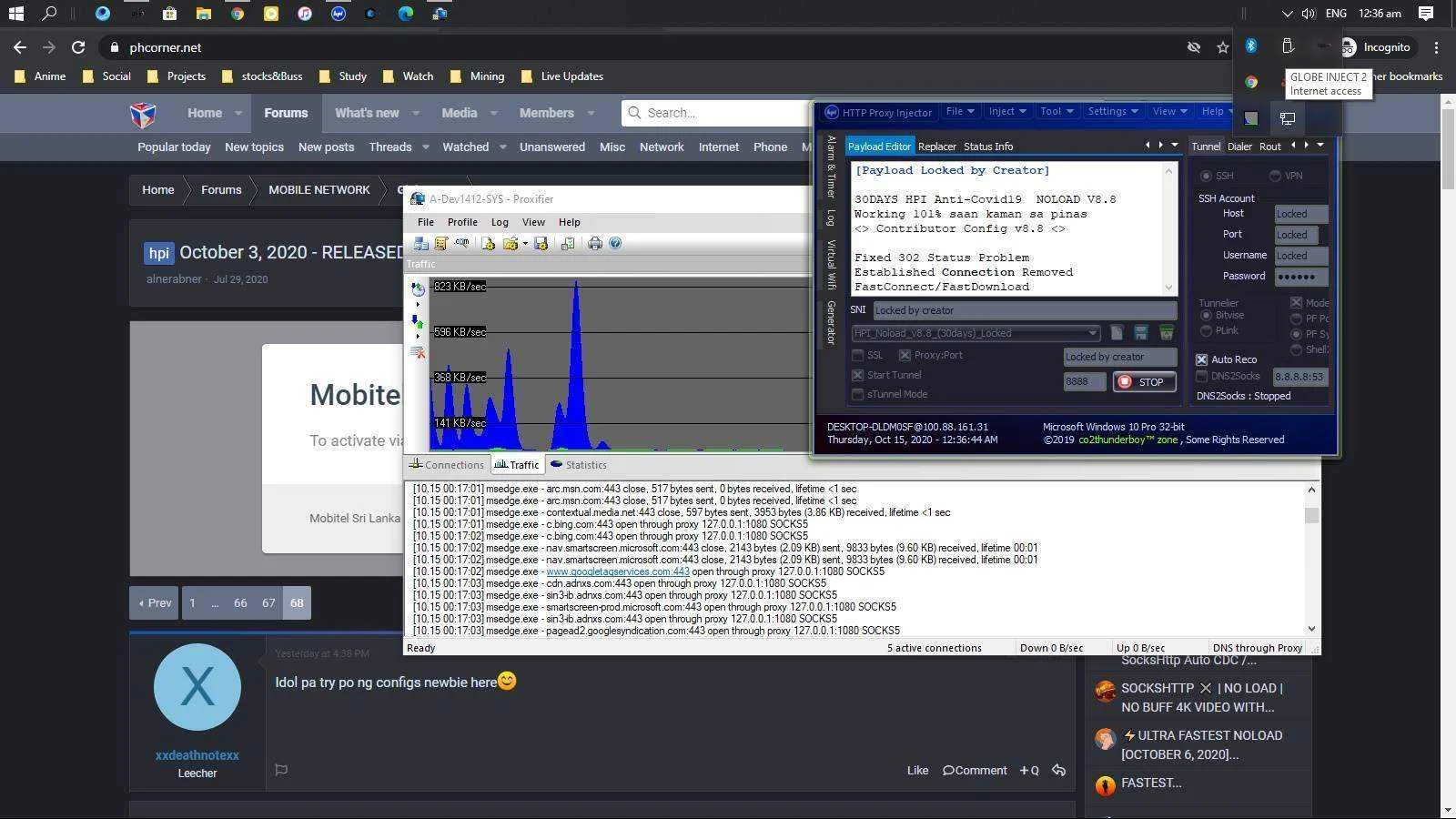Image resolution: width=1456 pixels, height=819 pixels.
Task: Click save config floppy icon in HTTP Proxy Injector
Action: (x=1141, y=333)
